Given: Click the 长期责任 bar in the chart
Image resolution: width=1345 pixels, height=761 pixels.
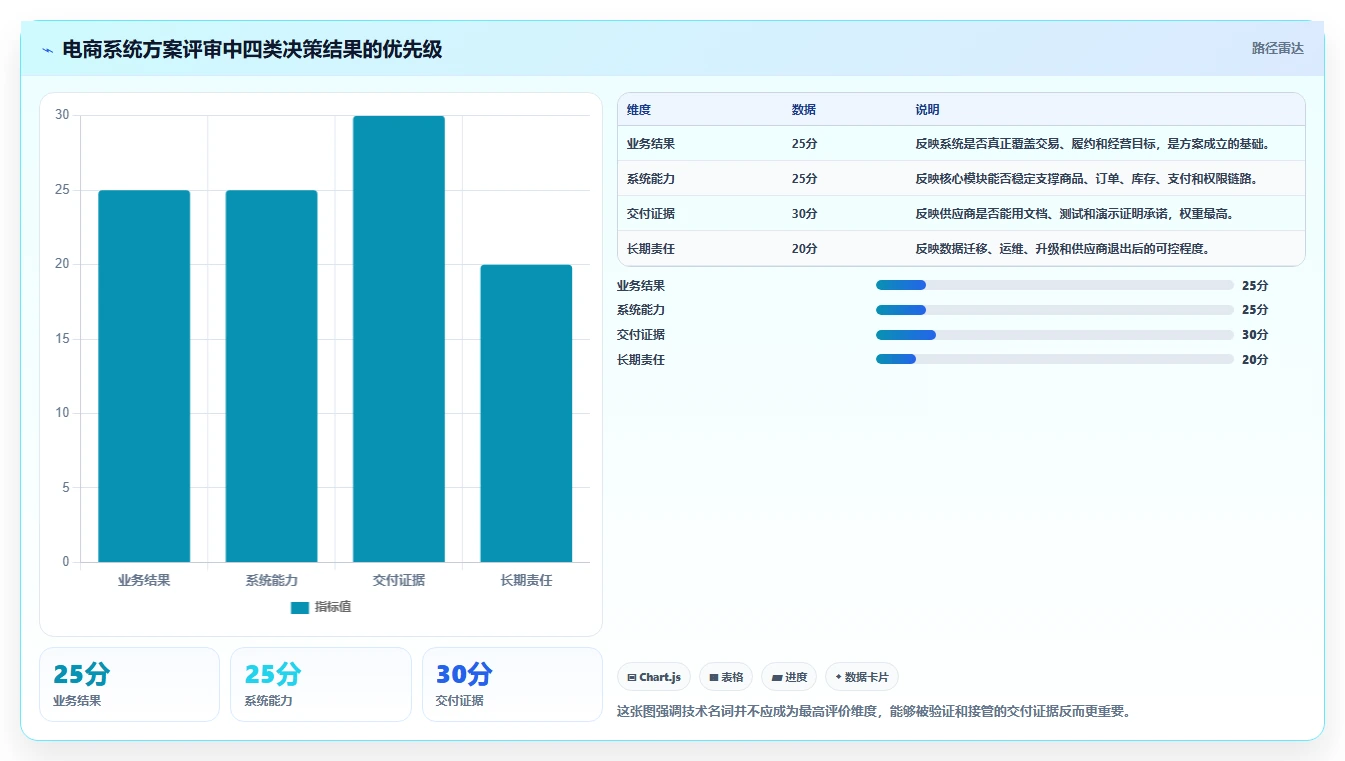Looking at the screenshot, I should click(x=526, y=413).
